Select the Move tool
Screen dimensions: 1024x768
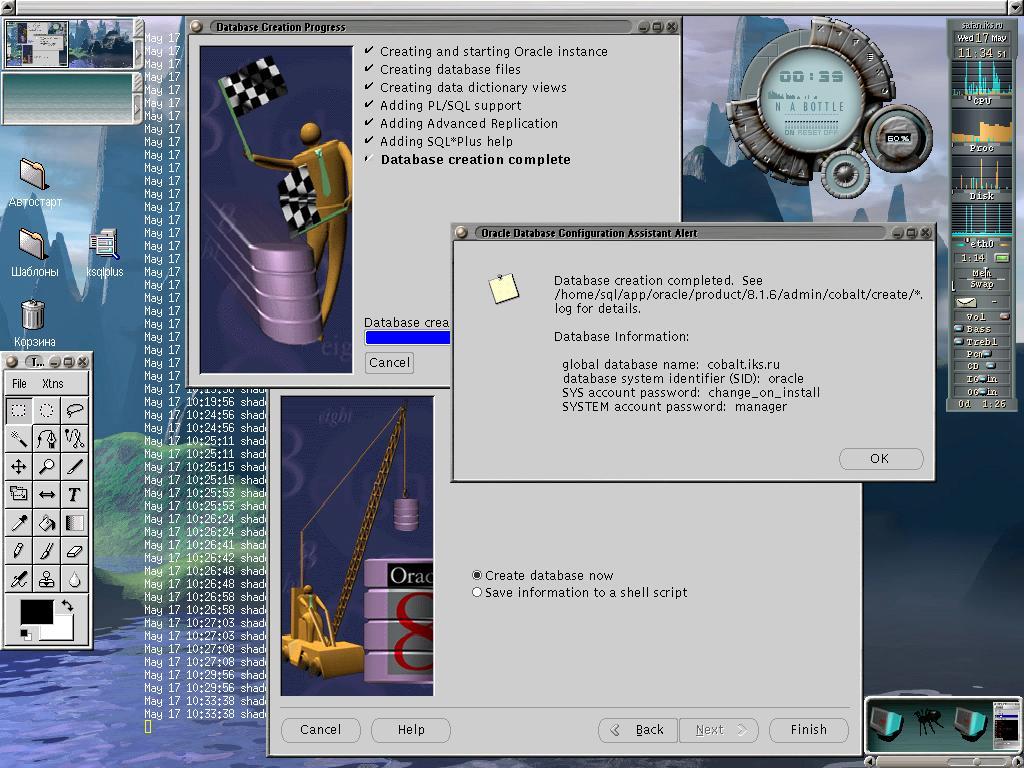click(x=19, y=466)
